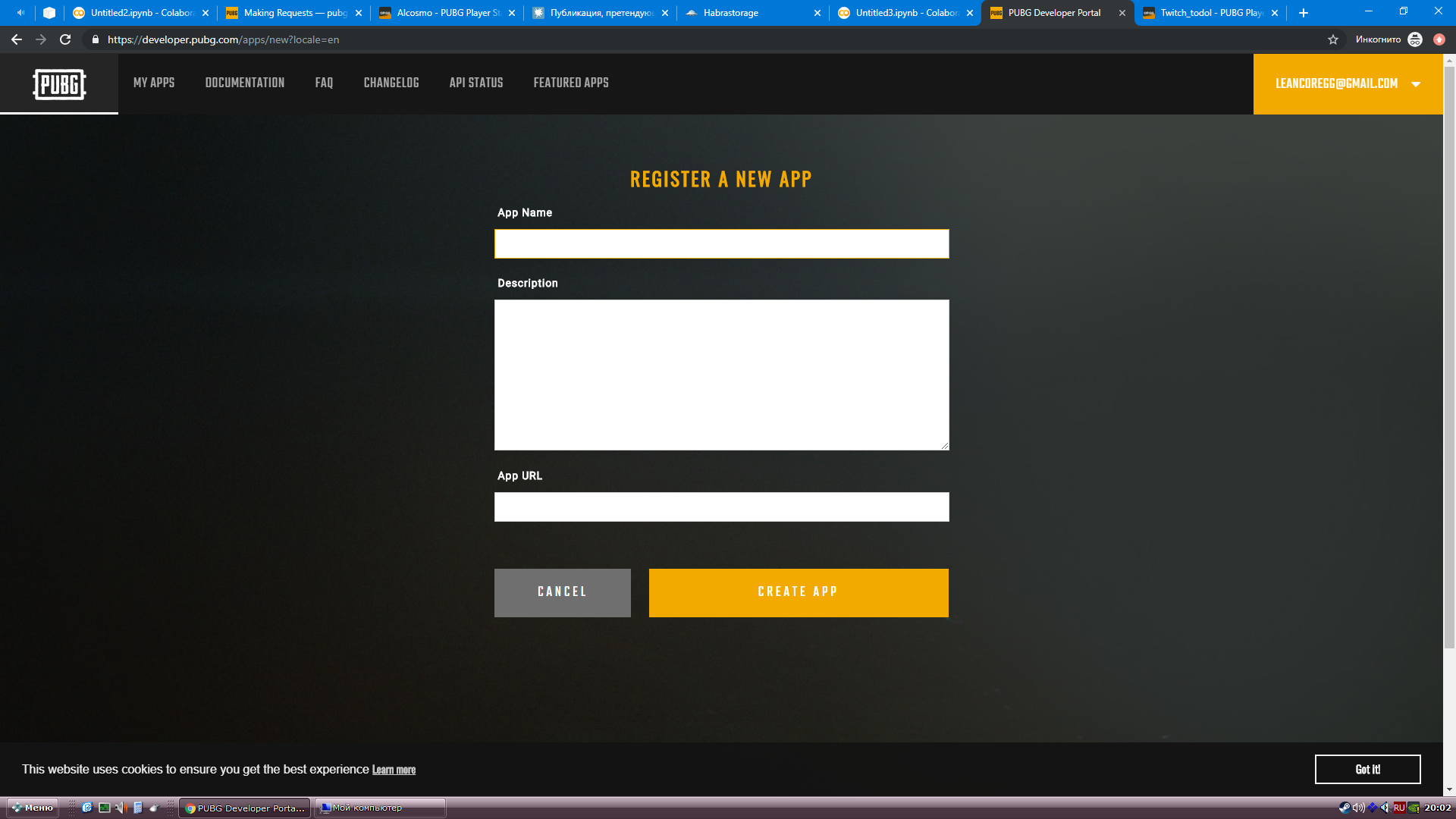Bookmark the page with the star icon

pyautogui.click(x=1332, y=39)
